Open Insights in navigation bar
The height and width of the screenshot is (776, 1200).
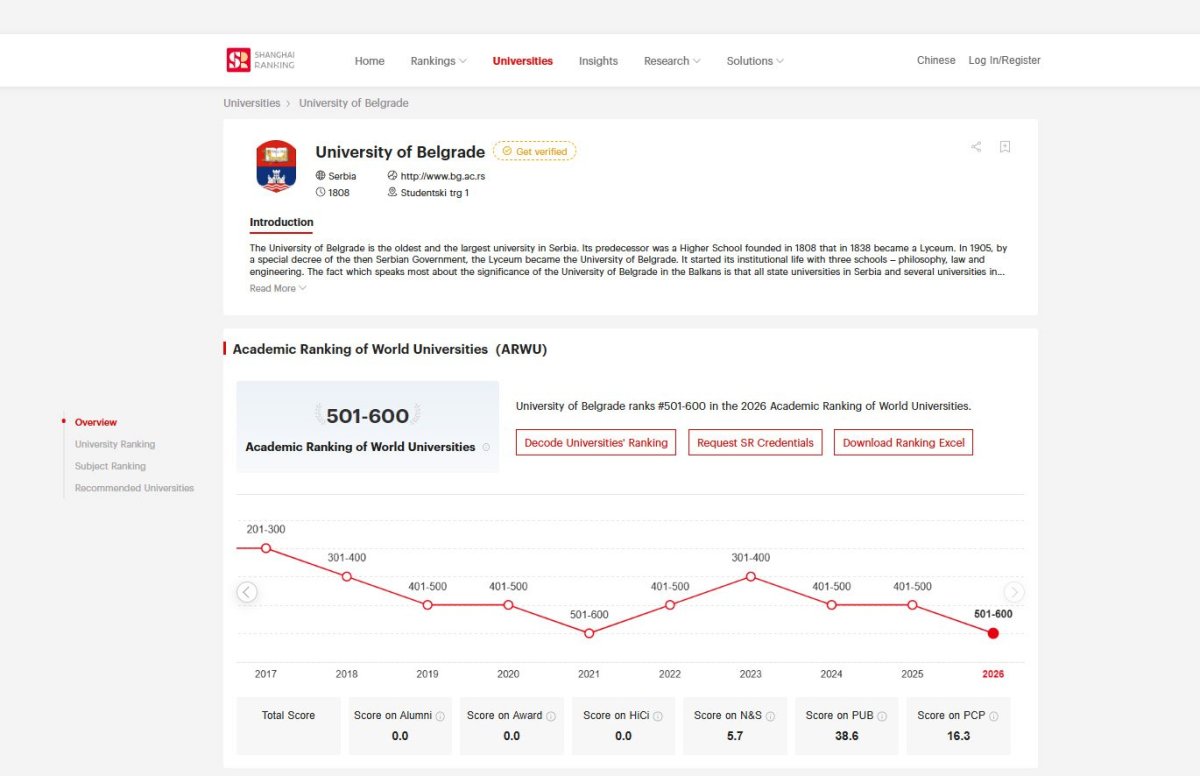click(598, 61)
